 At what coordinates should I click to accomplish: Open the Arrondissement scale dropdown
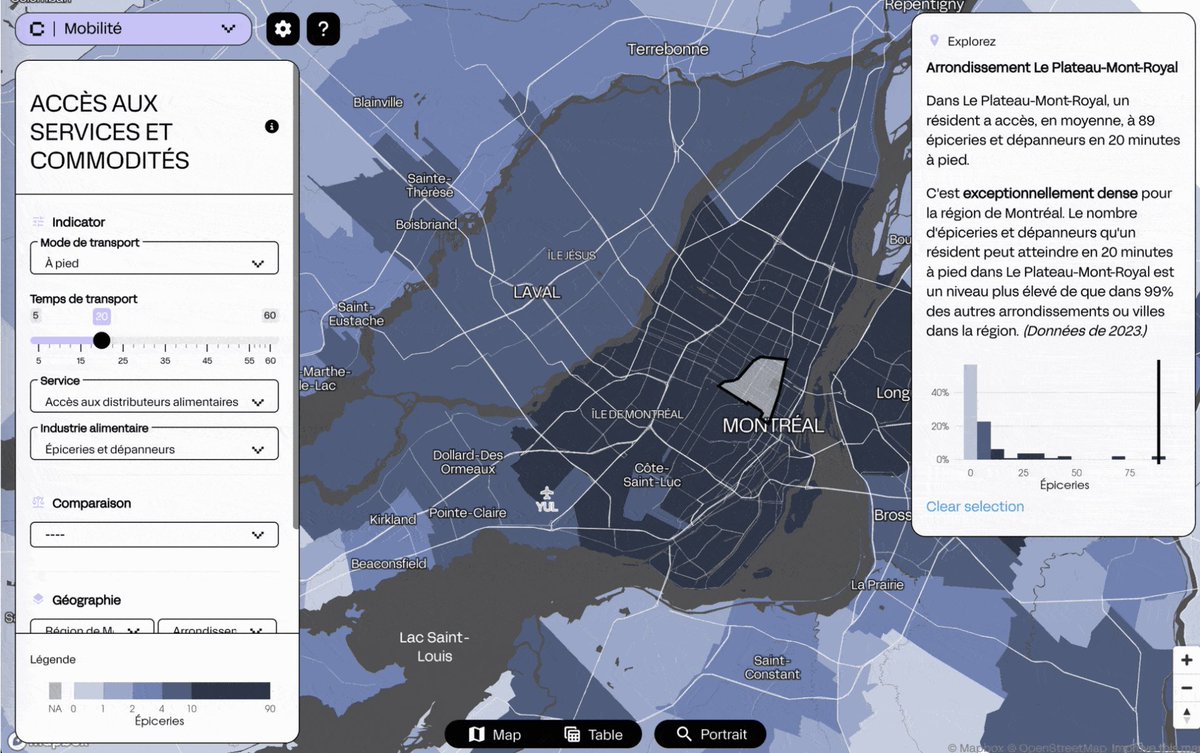click(x=217, y=627)
